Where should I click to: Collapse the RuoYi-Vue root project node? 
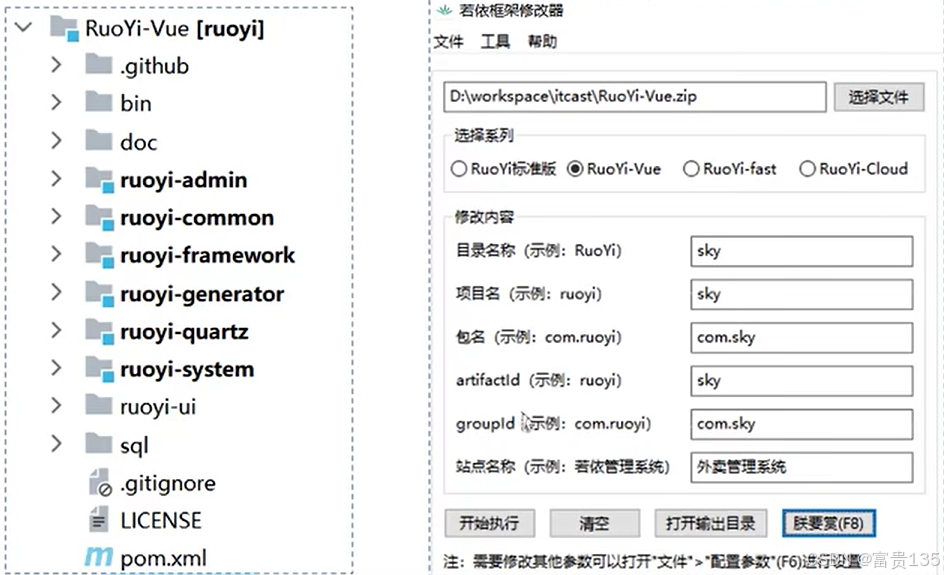[x=23, y=28]
